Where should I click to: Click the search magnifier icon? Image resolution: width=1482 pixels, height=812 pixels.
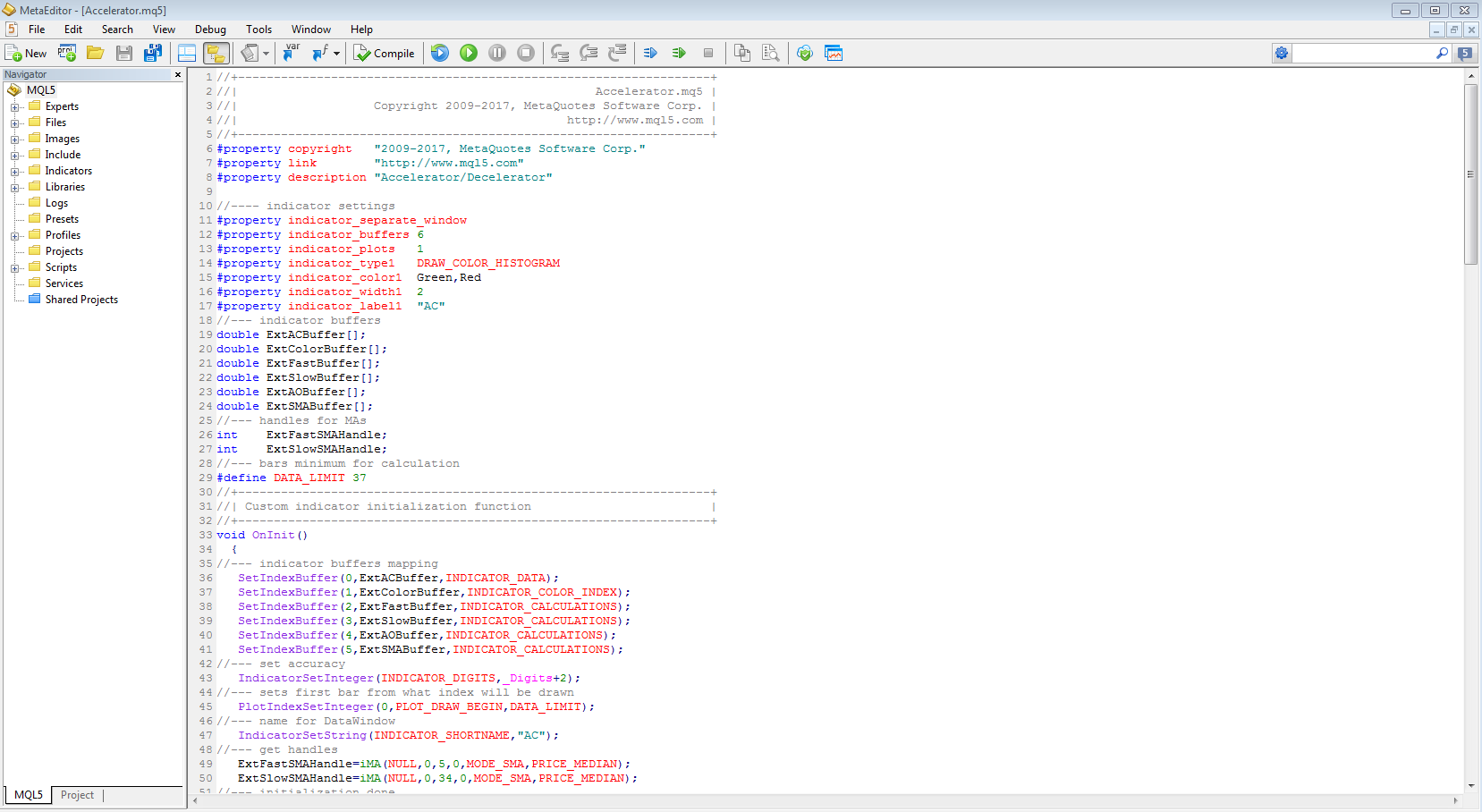(1442, 54)
